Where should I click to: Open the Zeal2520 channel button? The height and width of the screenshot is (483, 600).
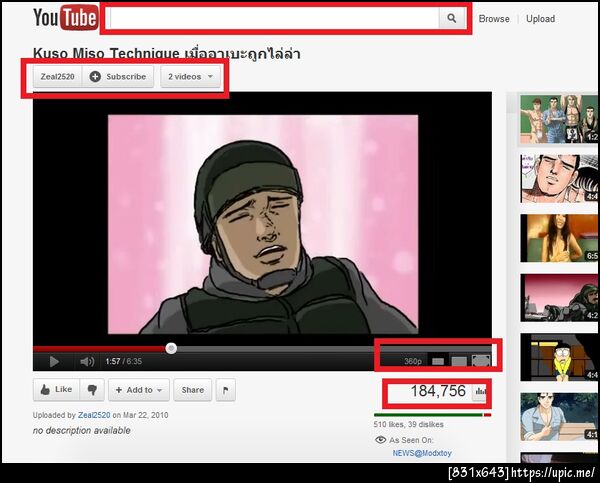click(x=57, y=77)
